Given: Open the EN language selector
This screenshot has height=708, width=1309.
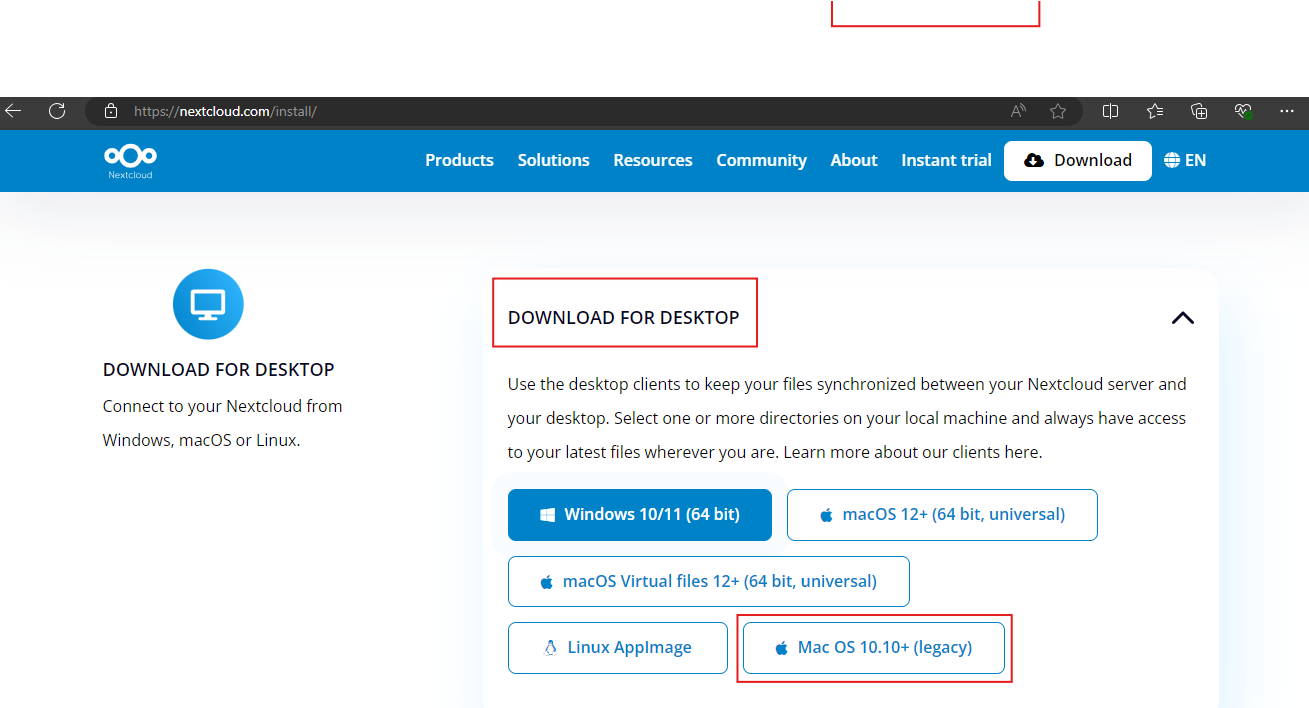Looking at the screenshot, I should pos(1185,160).
